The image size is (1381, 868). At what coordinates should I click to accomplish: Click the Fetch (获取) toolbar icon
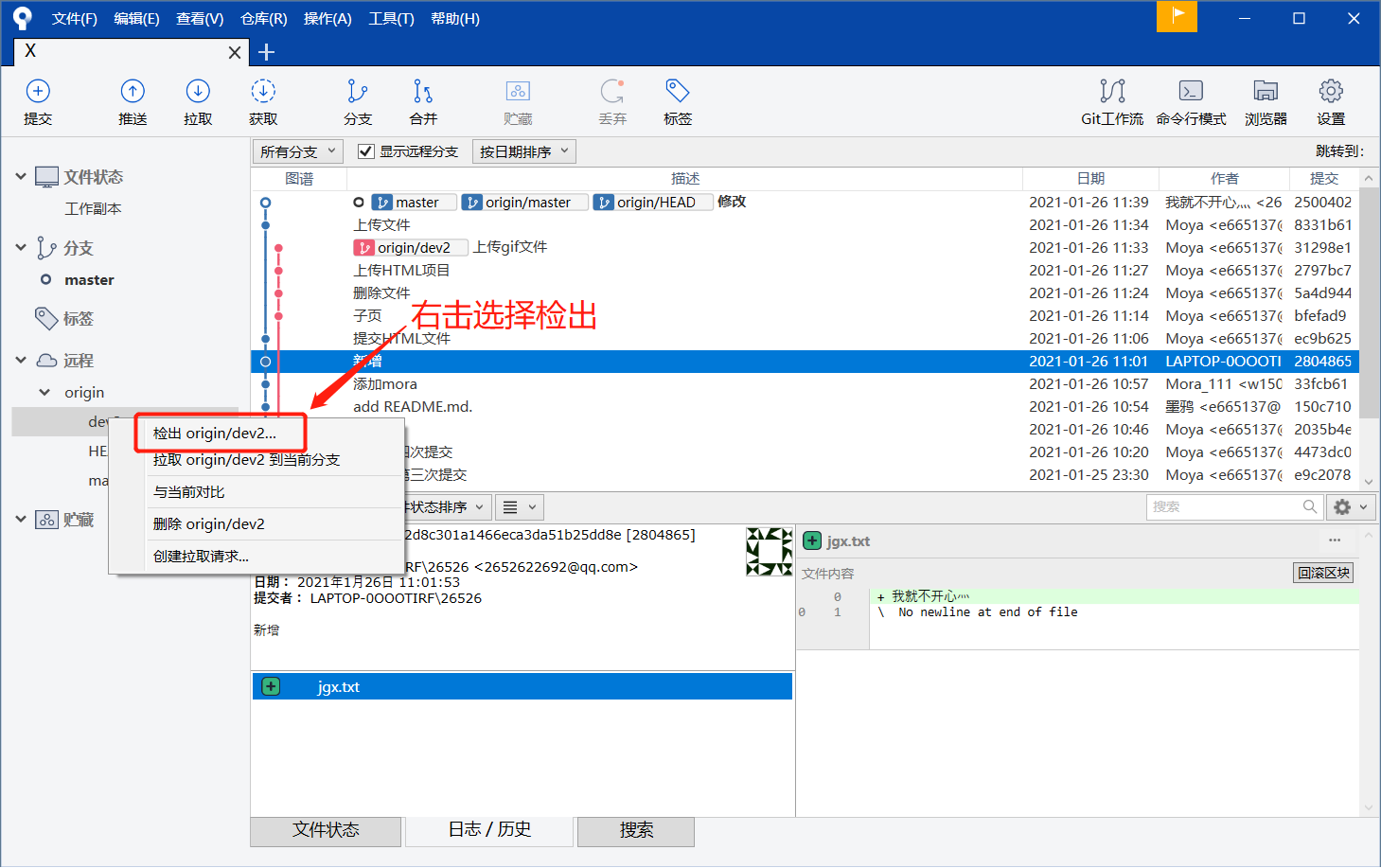click(x=263, y=92)
